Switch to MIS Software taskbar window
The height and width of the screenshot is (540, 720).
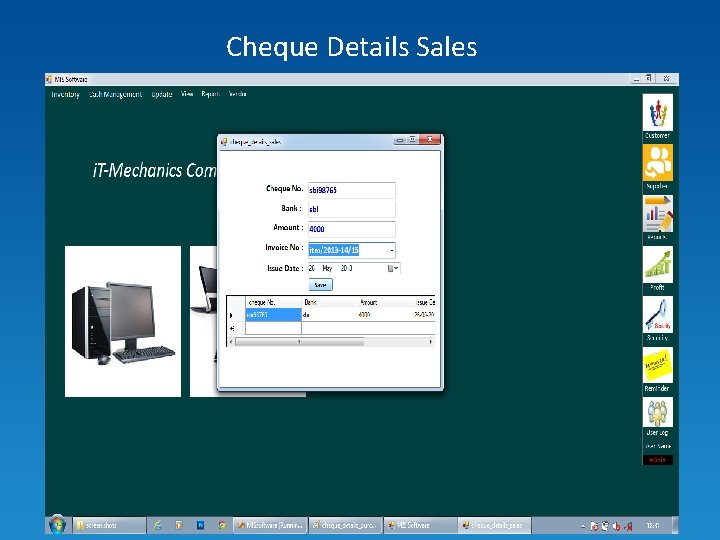click(x=420, y=525)
